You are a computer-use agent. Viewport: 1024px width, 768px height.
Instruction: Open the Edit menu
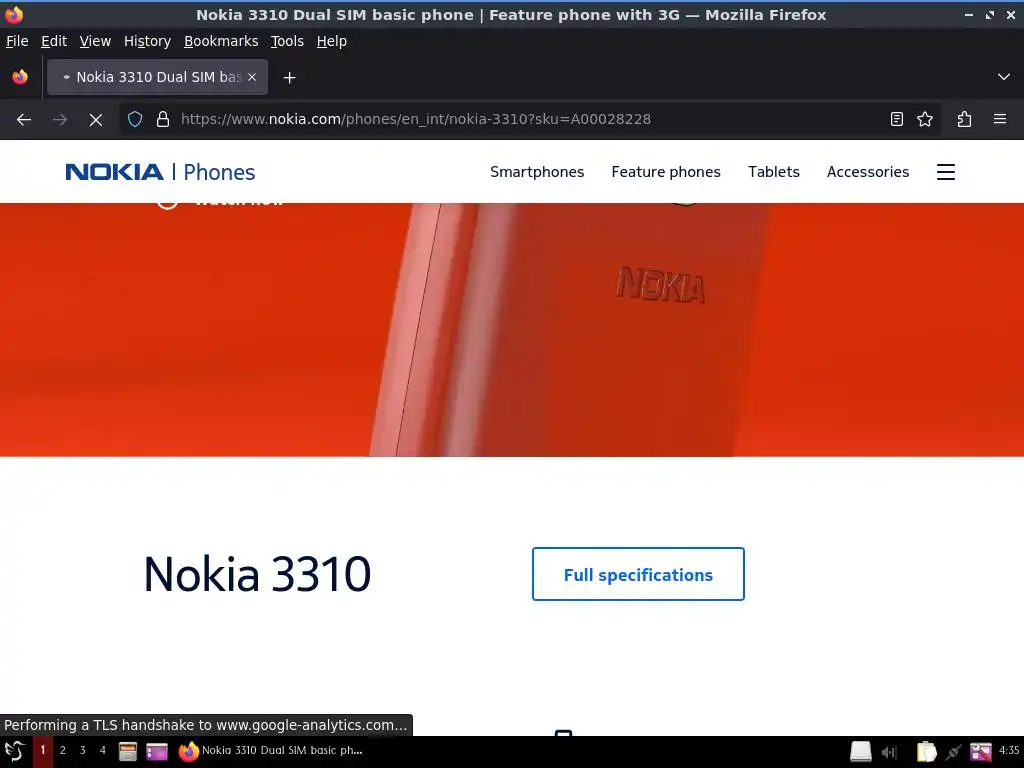pyautogui.click(x=54, y=41)
